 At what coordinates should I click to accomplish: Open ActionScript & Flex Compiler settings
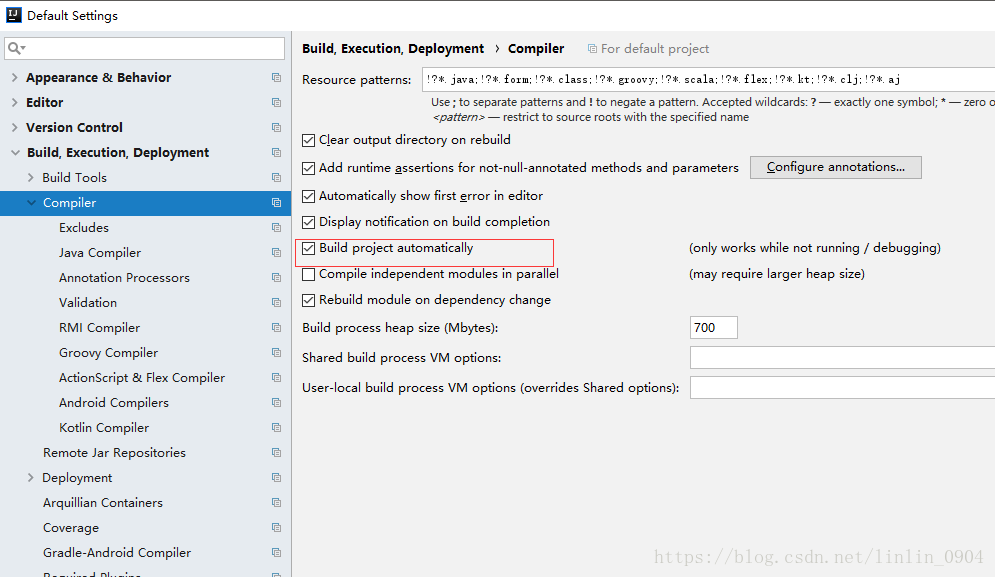coord(142,378)
